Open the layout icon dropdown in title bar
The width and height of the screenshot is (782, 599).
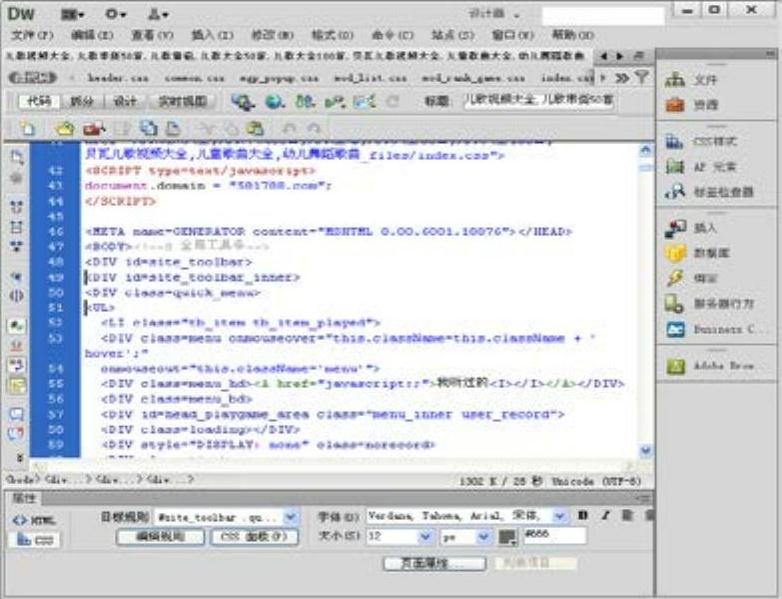point(73,14)
